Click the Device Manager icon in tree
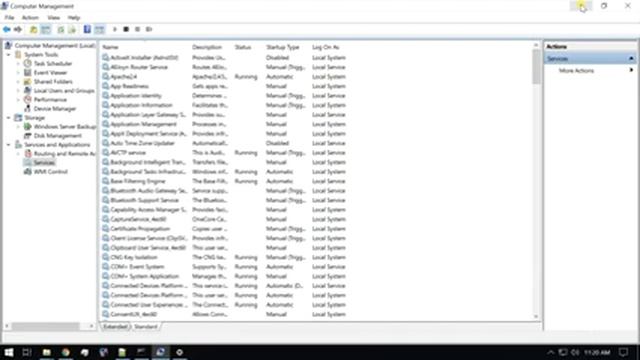This screenshot has width=640, height=360. [x=27, y=108]
